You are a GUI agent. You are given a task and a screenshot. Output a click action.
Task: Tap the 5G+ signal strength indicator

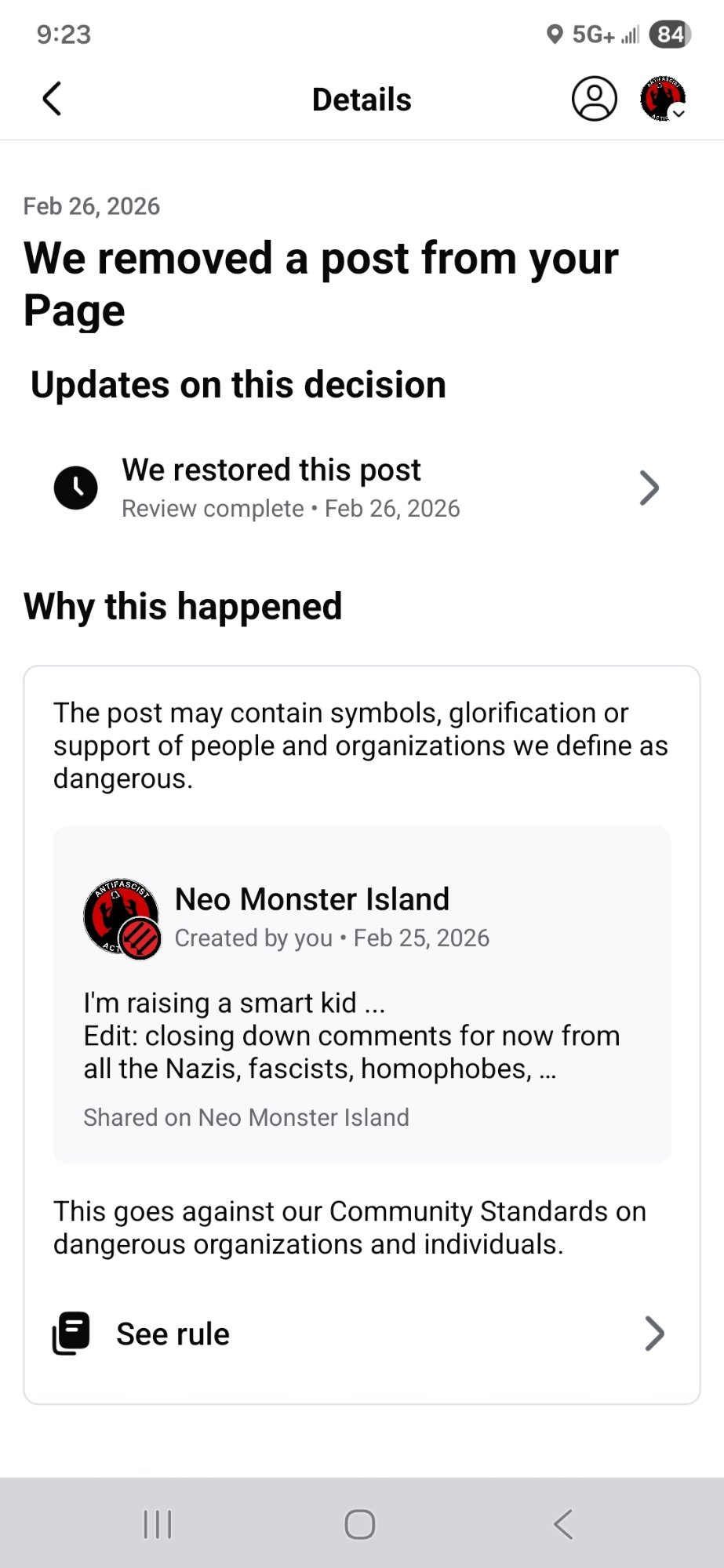606,34
